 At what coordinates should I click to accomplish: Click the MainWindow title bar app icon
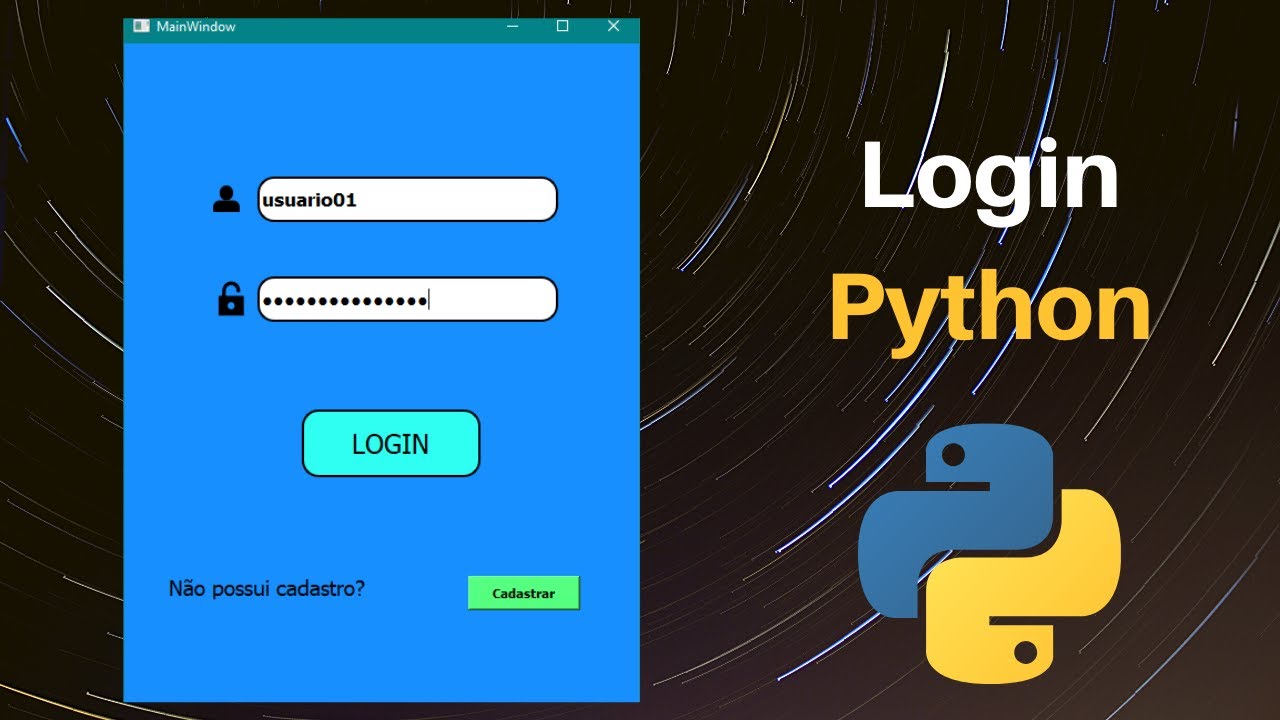tap(141, 26)
